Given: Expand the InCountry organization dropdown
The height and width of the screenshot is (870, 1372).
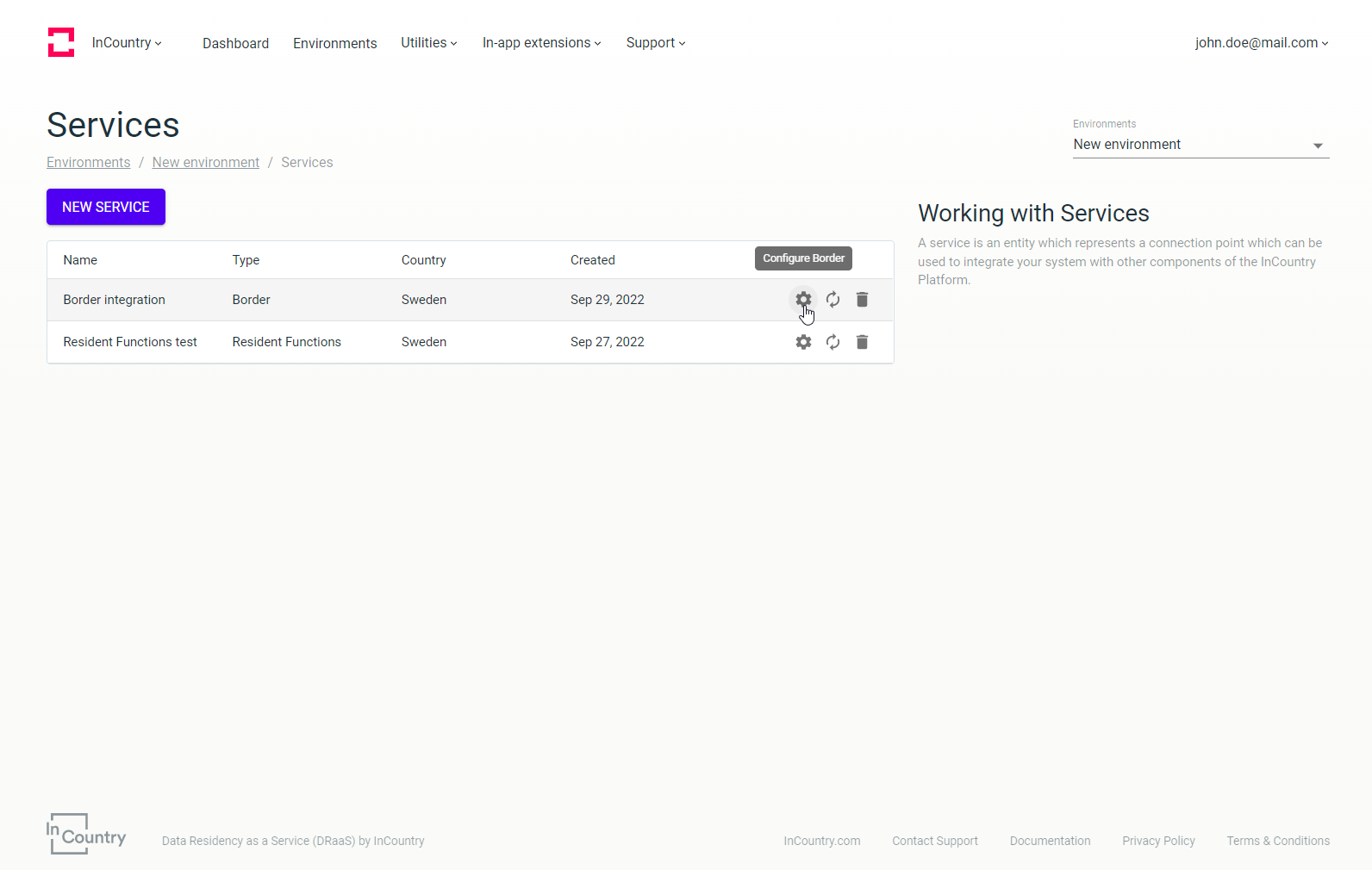Looking at the screenshot, I should [127, 43].
